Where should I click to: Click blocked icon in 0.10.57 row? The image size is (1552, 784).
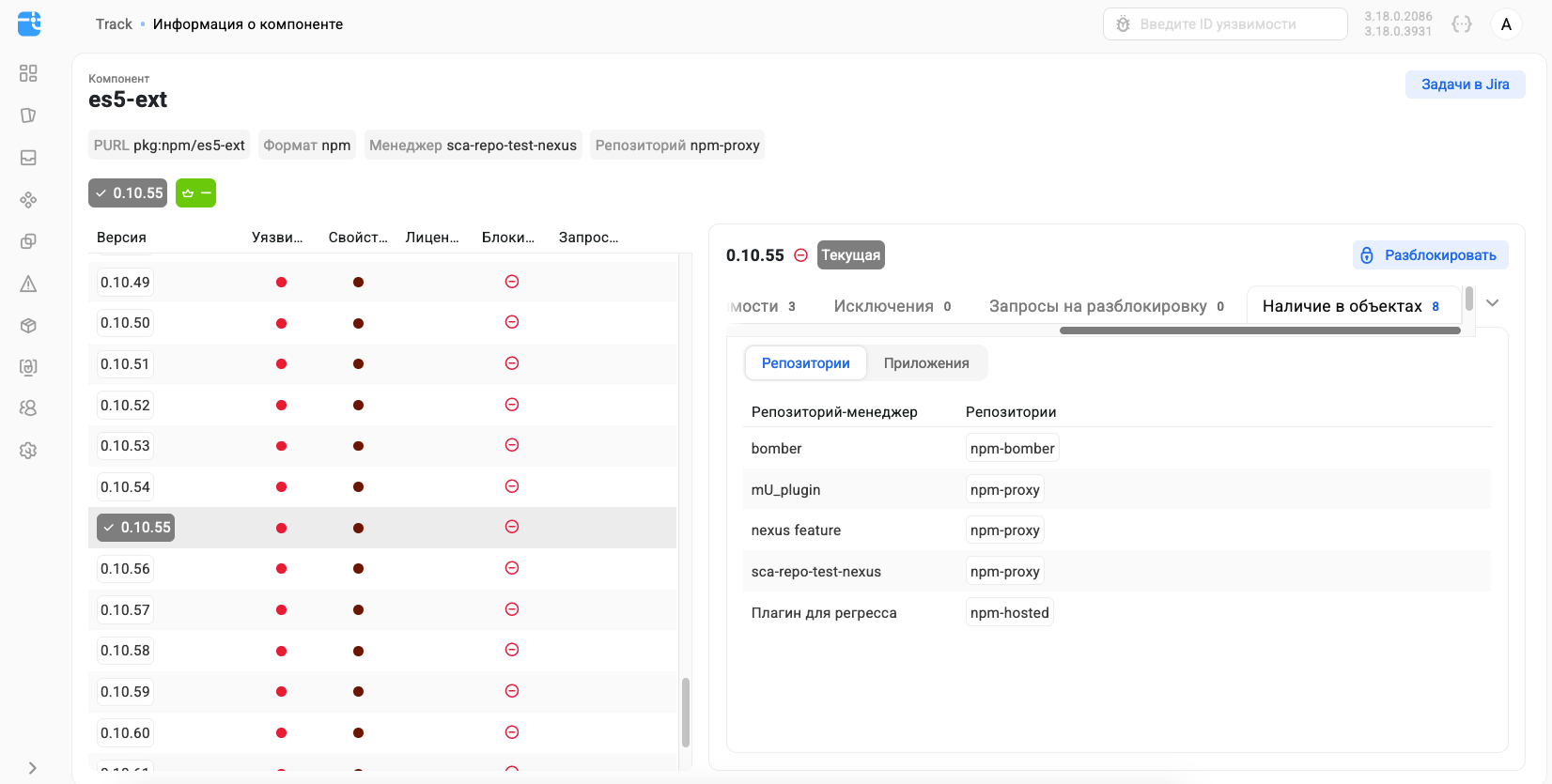pyautogui.click(x=512, y=609)
